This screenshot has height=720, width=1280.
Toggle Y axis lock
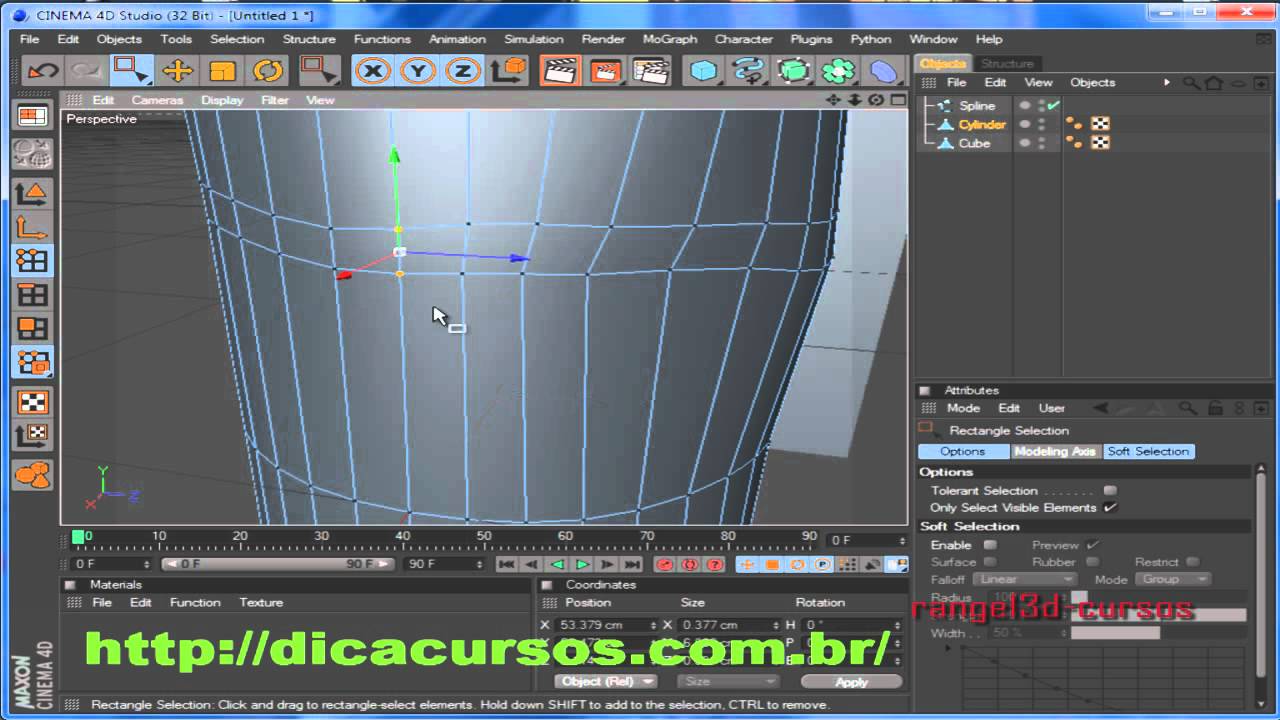418,71
